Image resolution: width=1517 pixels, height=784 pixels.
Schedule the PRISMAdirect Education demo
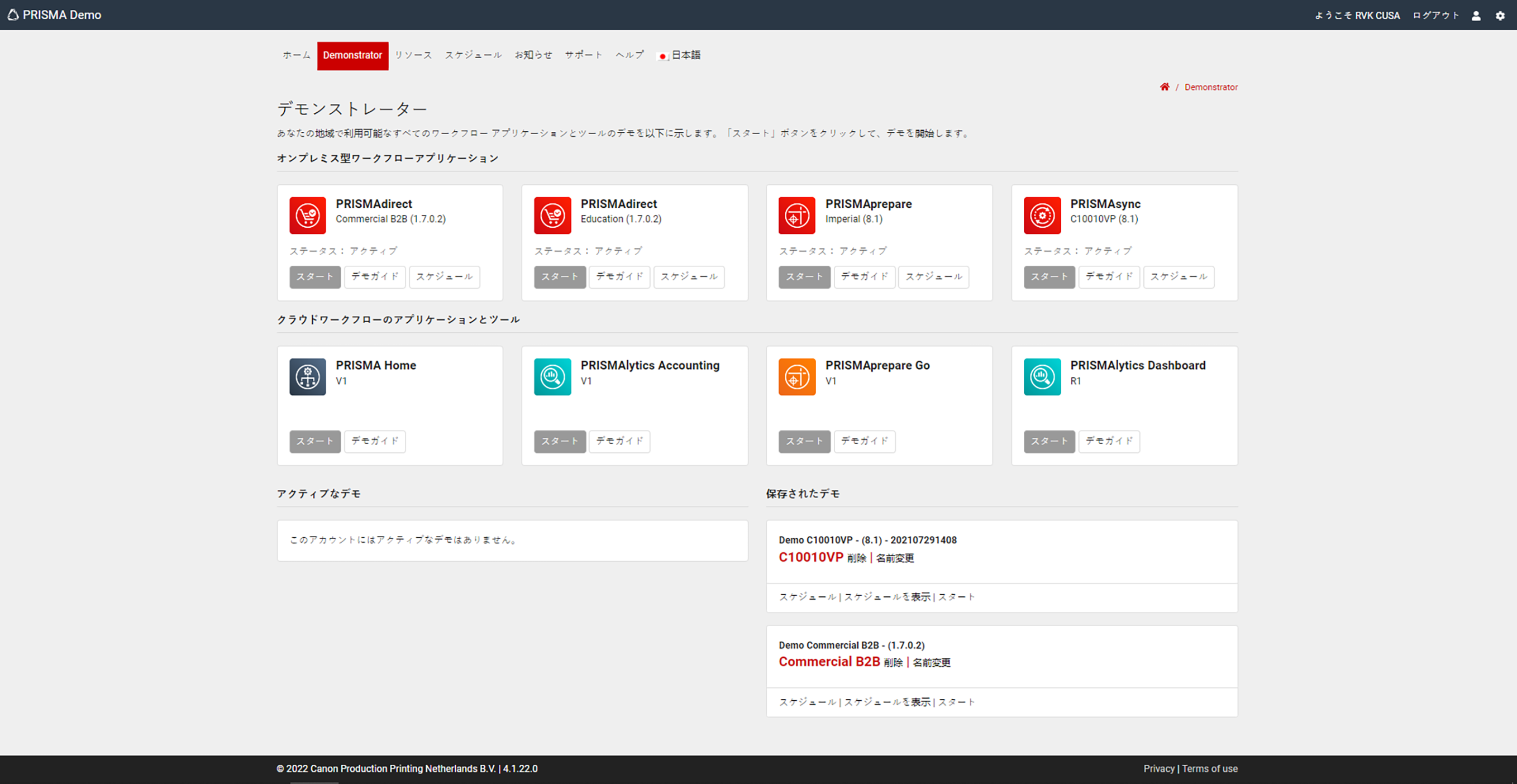click(689, 276)
